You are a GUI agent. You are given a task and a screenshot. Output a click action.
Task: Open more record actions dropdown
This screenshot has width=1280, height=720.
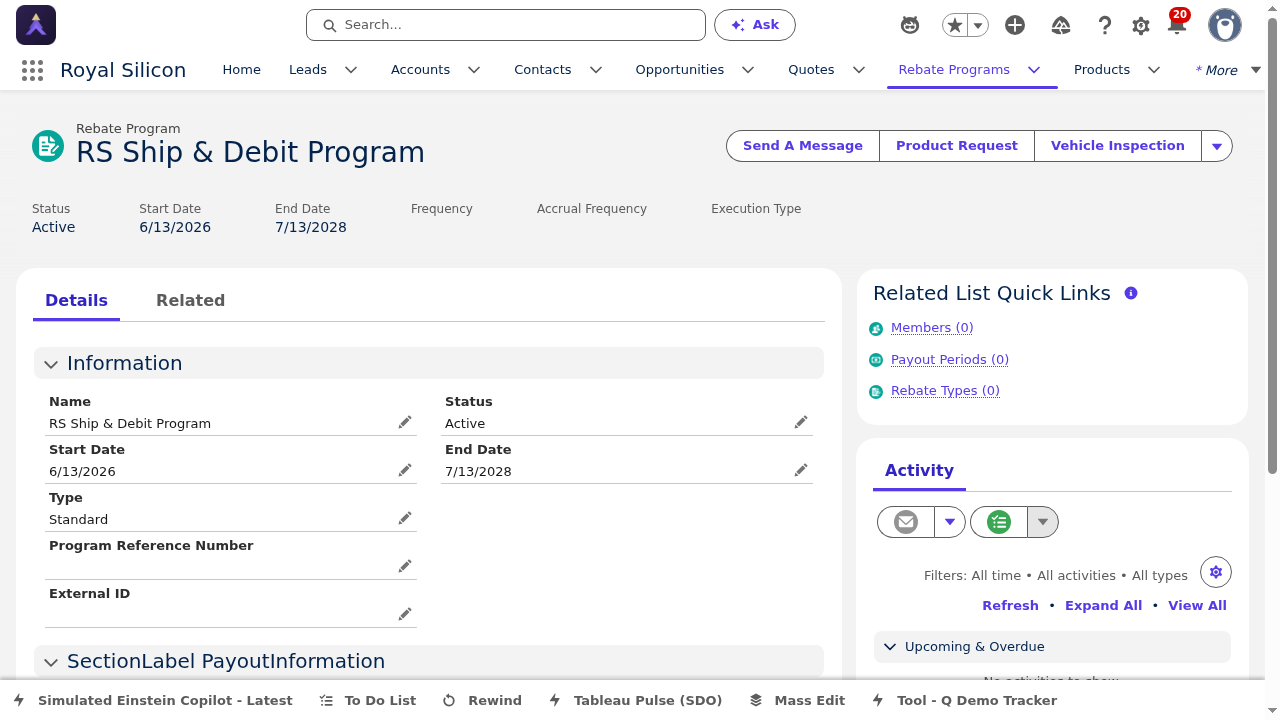click(1217, 146)
